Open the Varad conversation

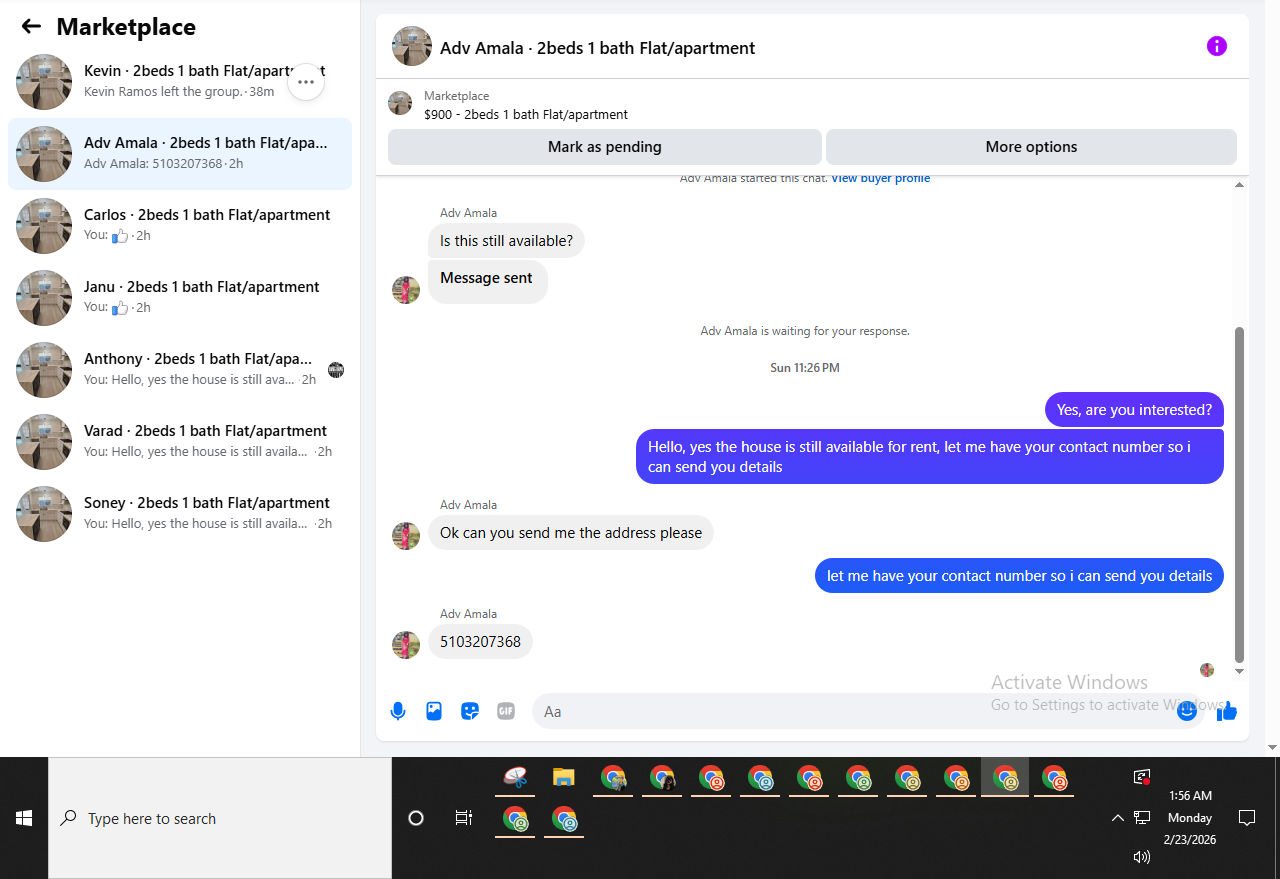[x=180, y=442]
